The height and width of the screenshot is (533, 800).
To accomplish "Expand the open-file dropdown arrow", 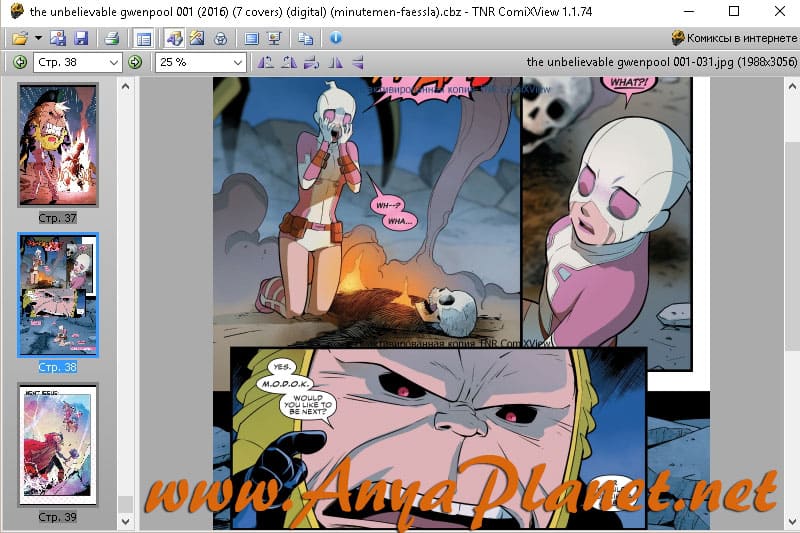I will pyautogui.click(x=38, y=38).
